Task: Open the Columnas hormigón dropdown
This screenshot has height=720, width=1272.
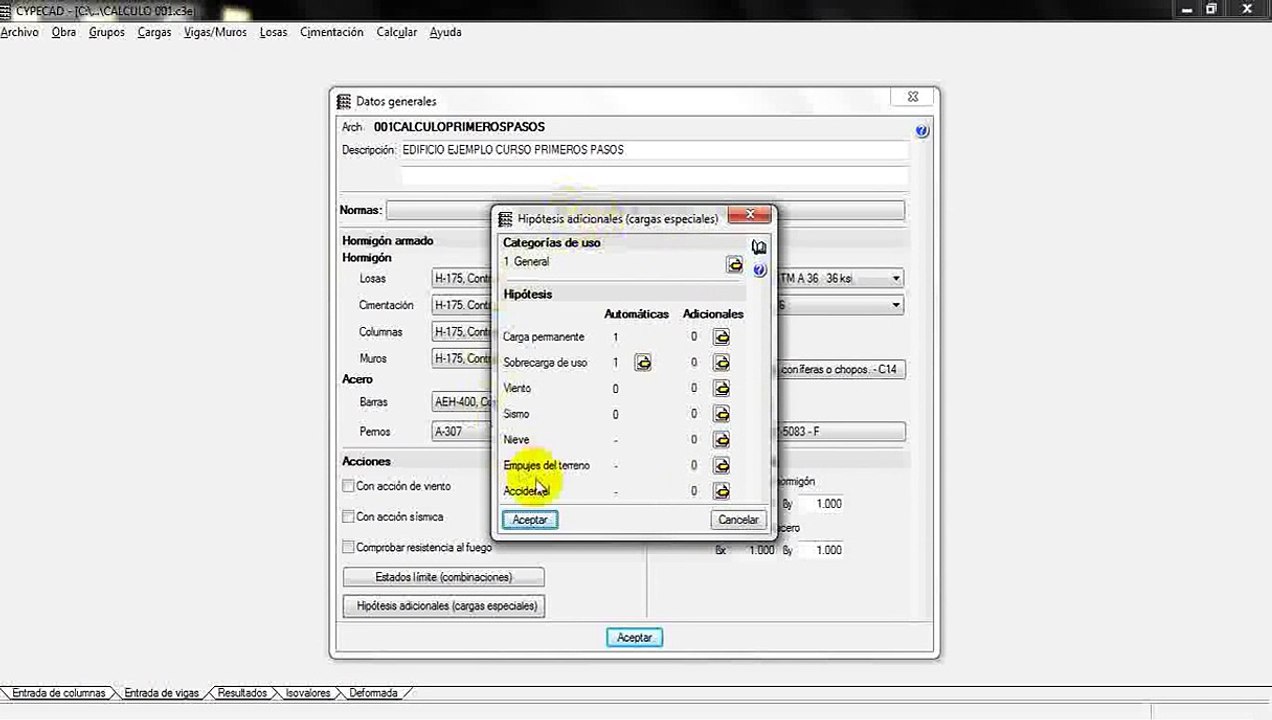Action: (x=462, y=332)
